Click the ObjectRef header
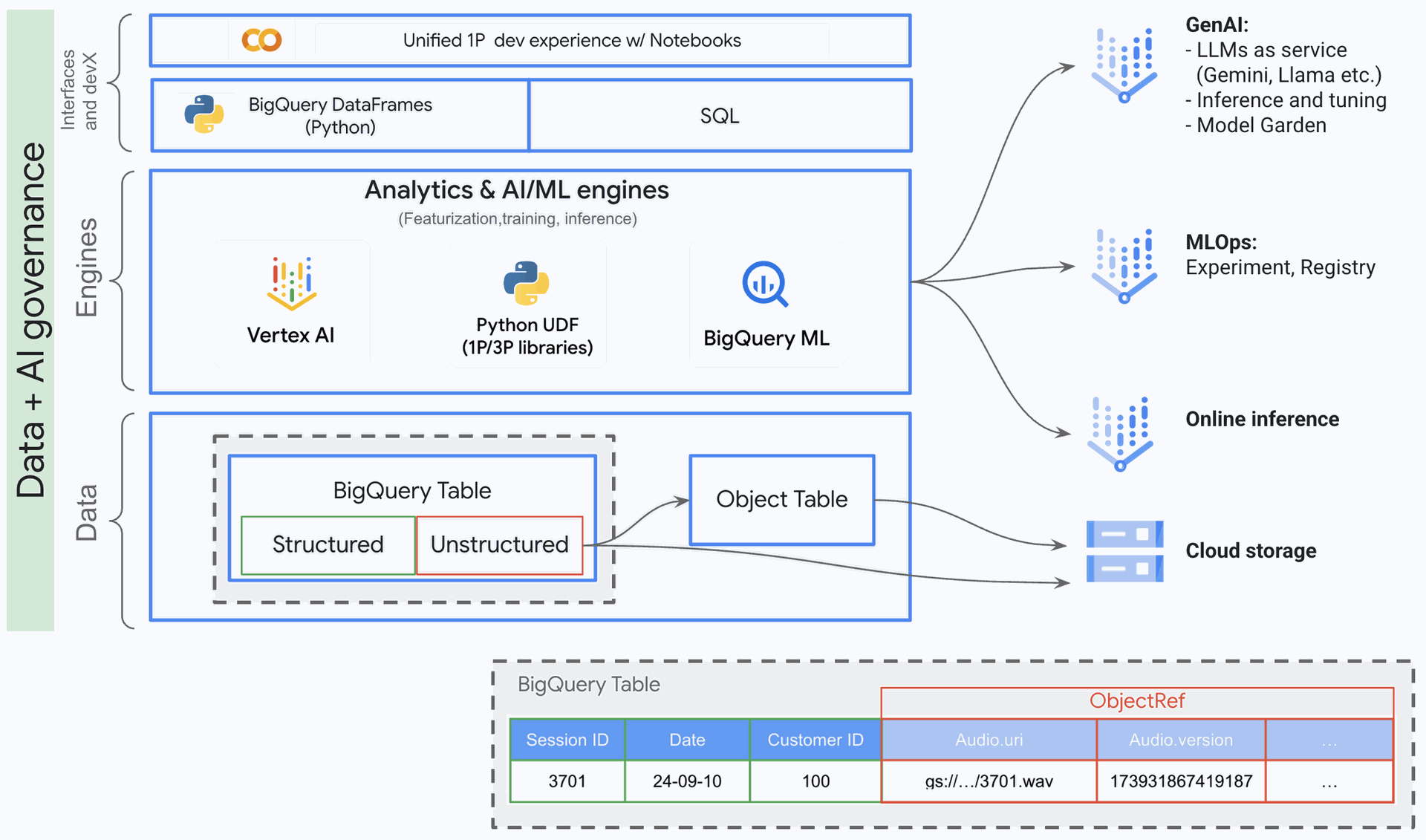The height and width of the screenshot is (840, 1426). tap(1137, 701)
